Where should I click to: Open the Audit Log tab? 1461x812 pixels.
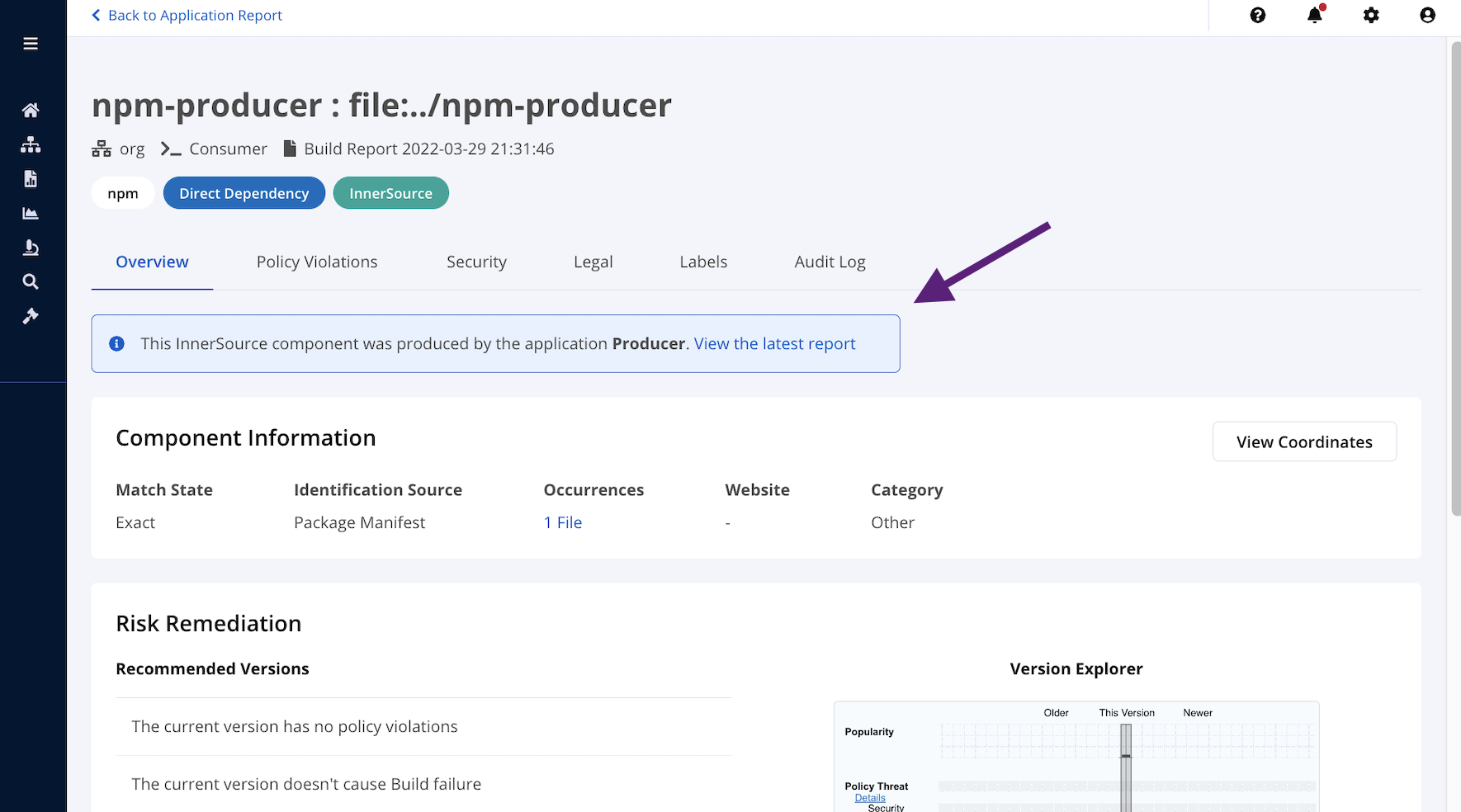[x=830, y=262]
